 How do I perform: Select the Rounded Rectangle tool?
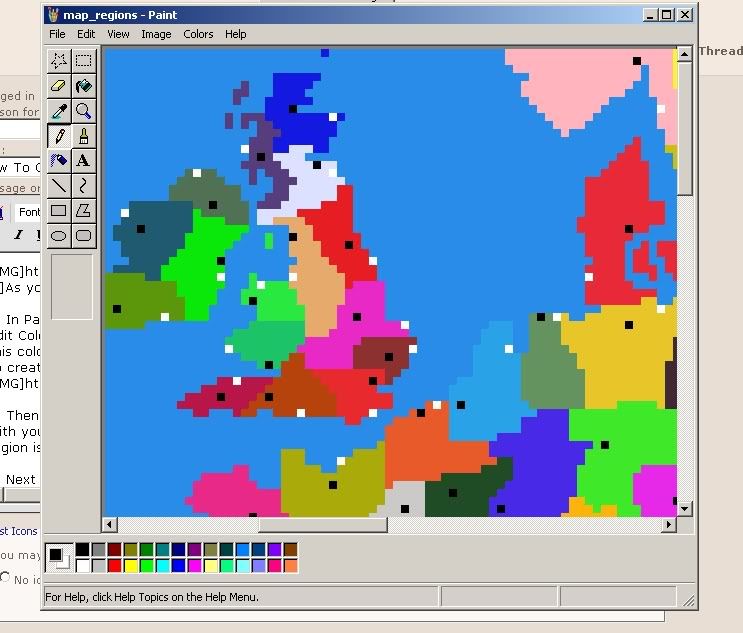84,236
